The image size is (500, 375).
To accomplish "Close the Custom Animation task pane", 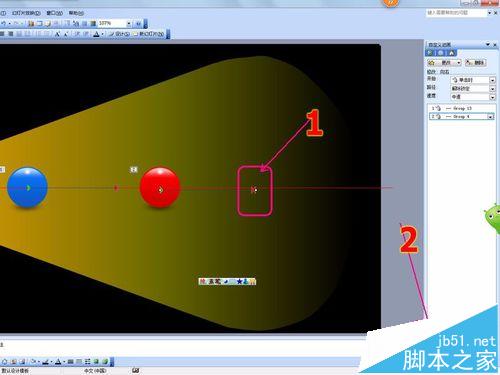I will coord(495,44).
